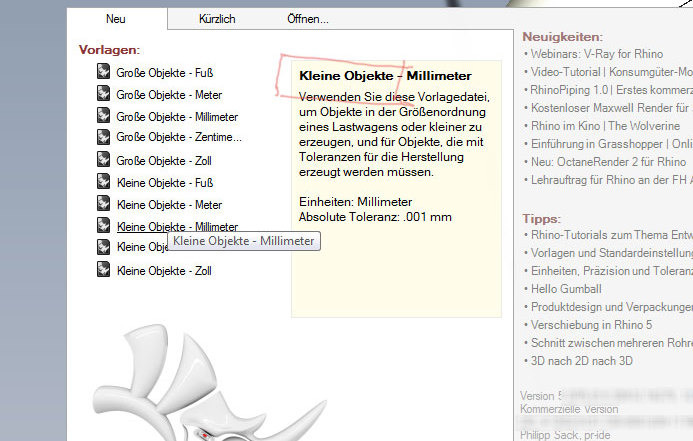This screenshot has width=693, height=441.
Task: Select template Große Objekte - Meter
Action: tap(169, 95)
